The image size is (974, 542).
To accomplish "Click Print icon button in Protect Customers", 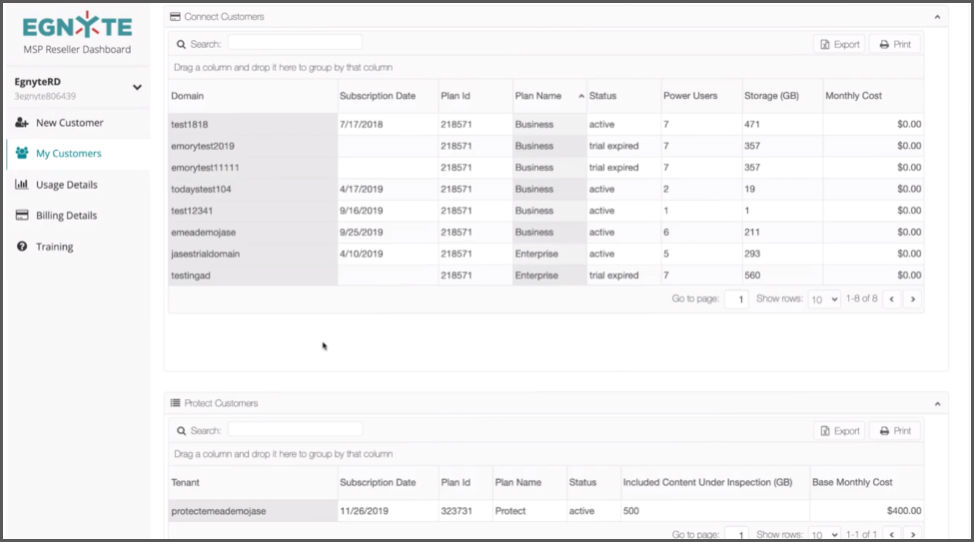I will point(894,431).
